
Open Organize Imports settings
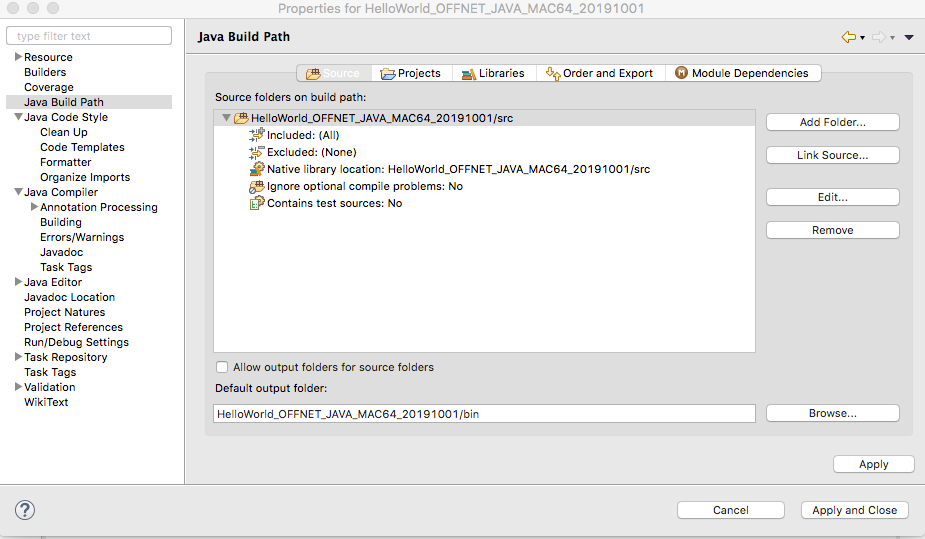pyautogui.click(x=85, y=177)
